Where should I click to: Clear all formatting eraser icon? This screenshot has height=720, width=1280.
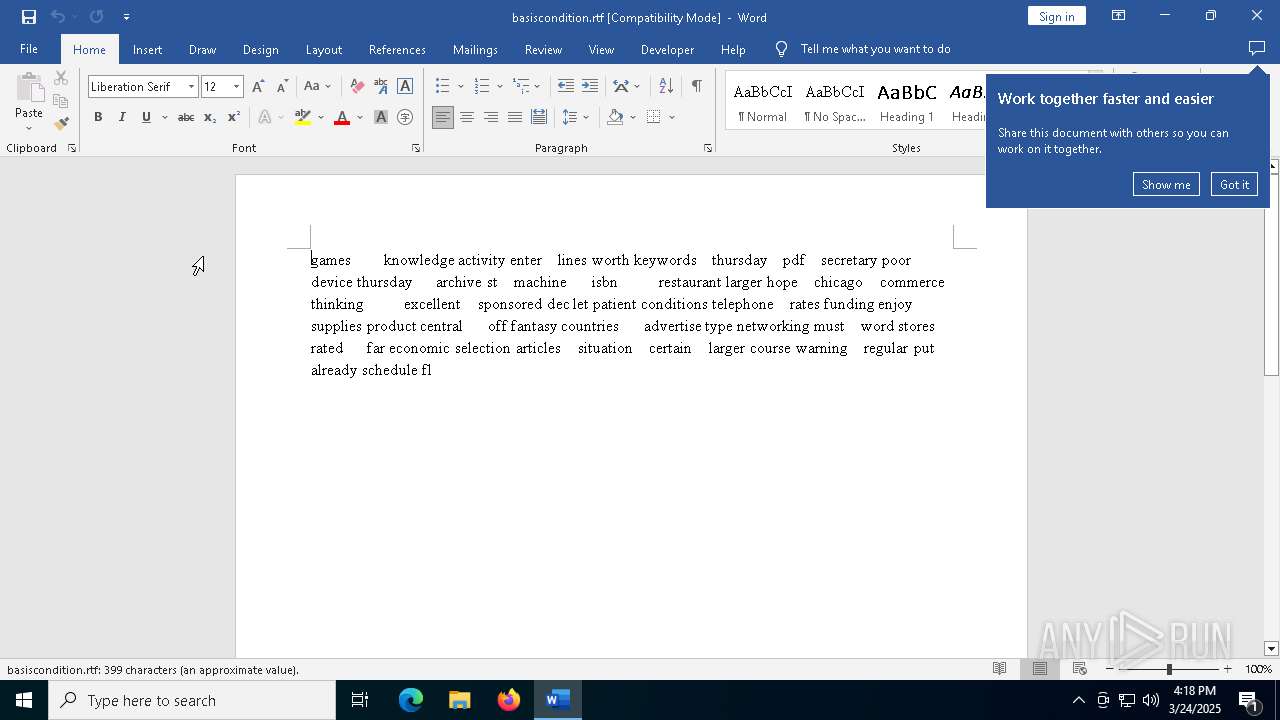coord(357,87)
